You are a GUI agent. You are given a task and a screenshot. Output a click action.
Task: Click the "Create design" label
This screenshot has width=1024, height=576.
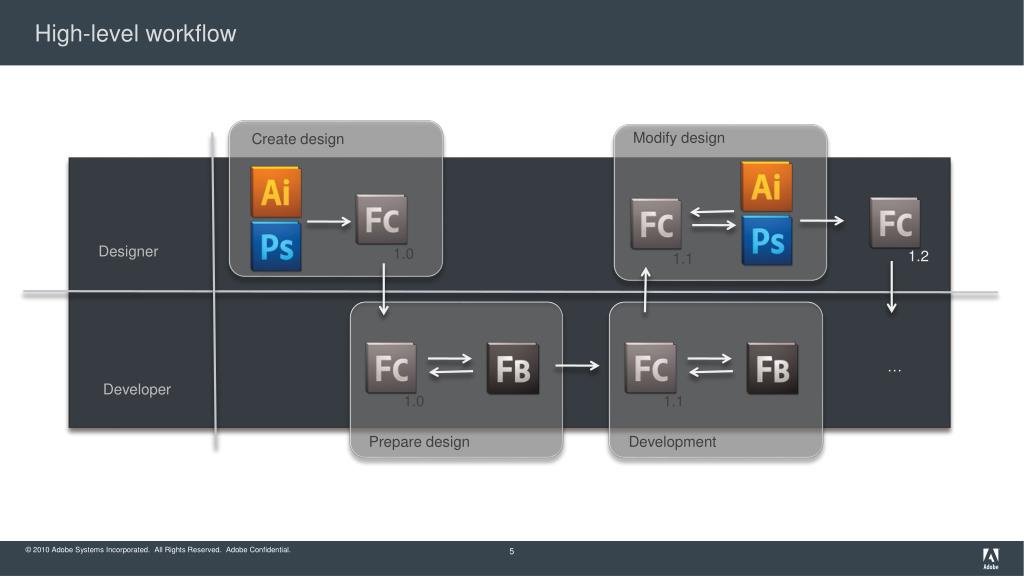(298, 139)
